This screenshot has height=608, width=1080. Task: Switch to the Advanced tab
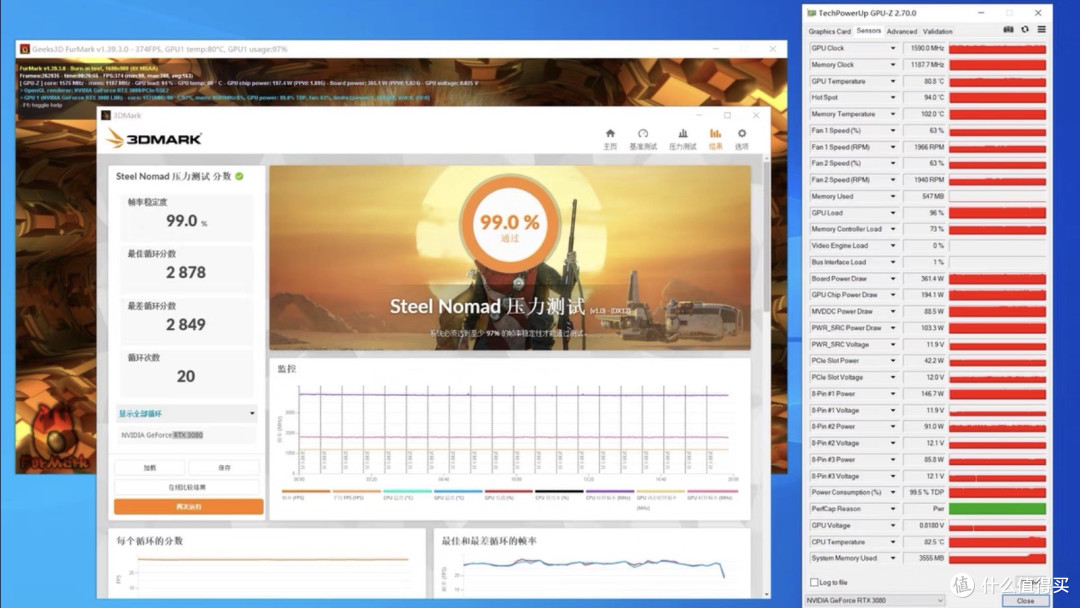(x=902, y=31)
